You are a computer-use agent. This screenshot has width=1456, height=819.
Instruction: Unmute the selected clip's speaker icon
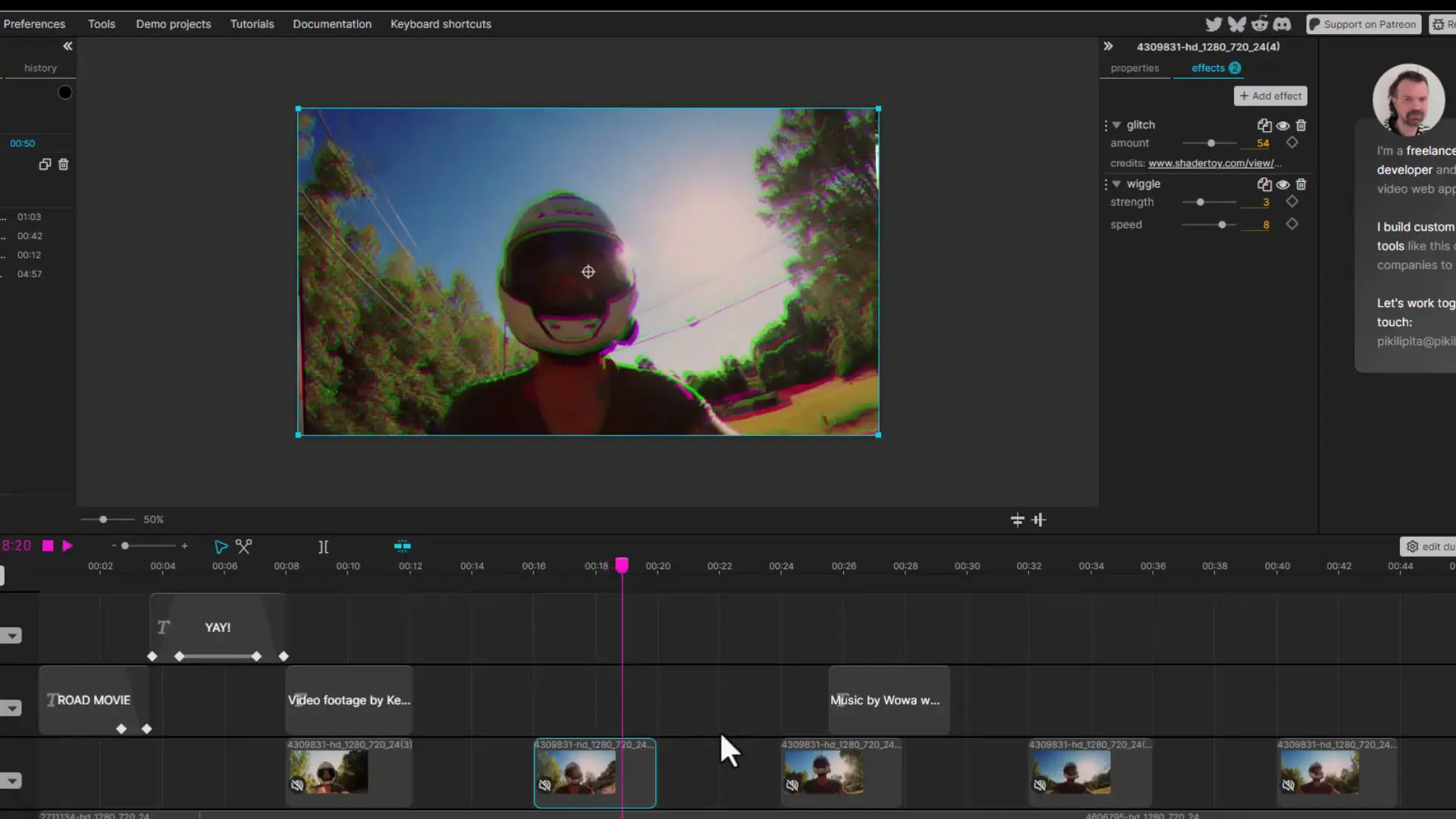545,786
